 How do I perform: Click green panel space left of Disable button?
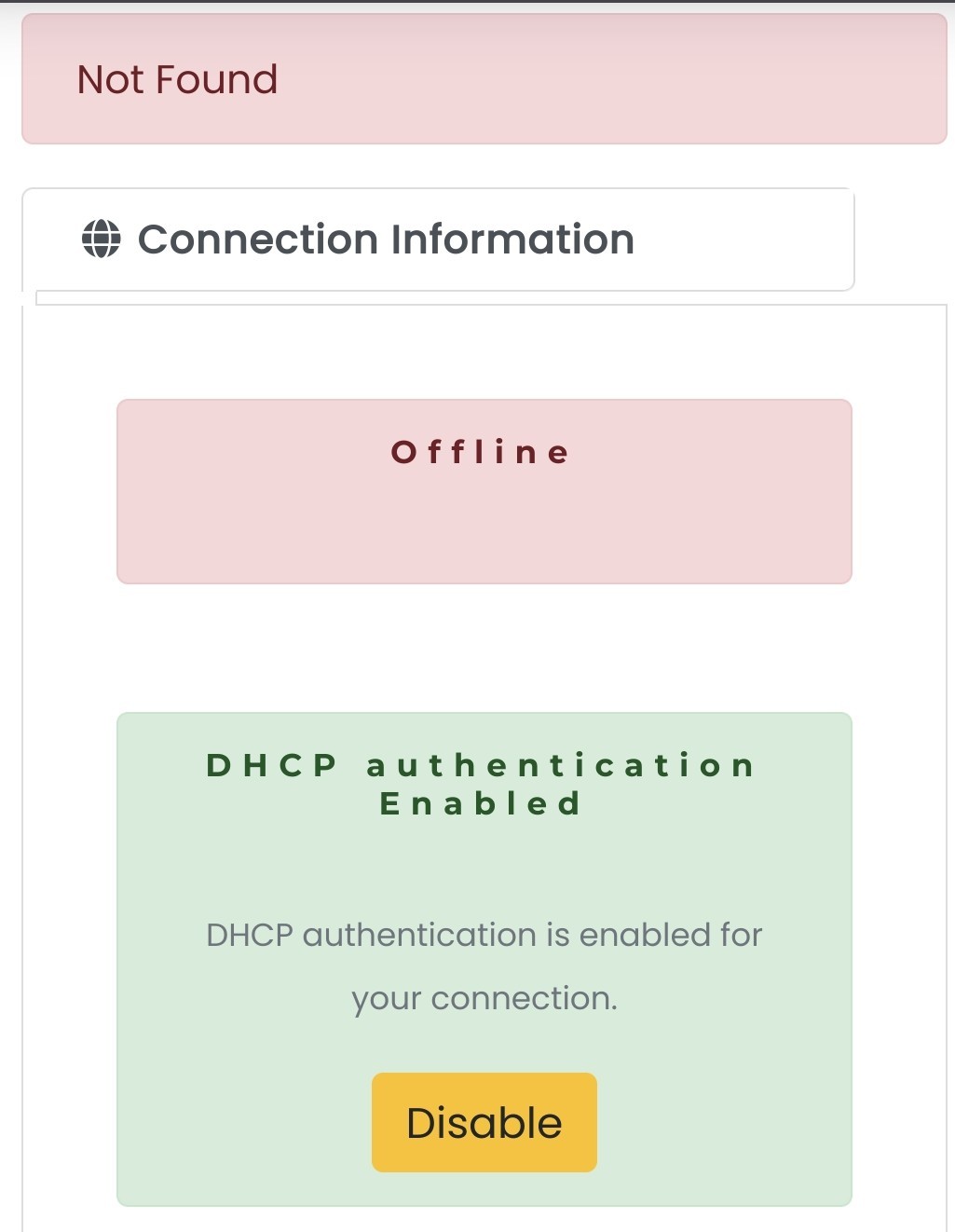click(x=244, y=1123)
